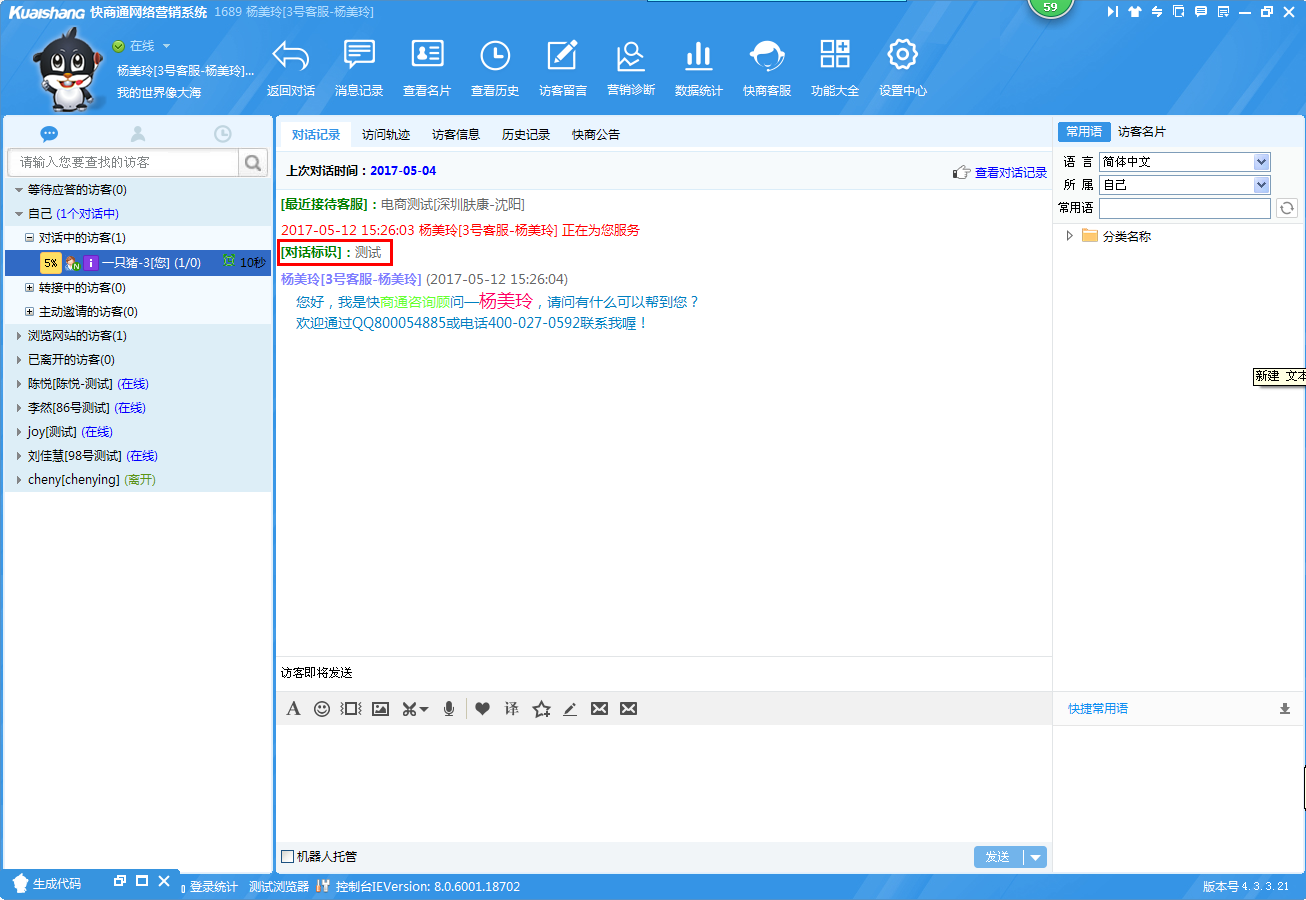Click 查看对话记录 link

click(1010, 172)
